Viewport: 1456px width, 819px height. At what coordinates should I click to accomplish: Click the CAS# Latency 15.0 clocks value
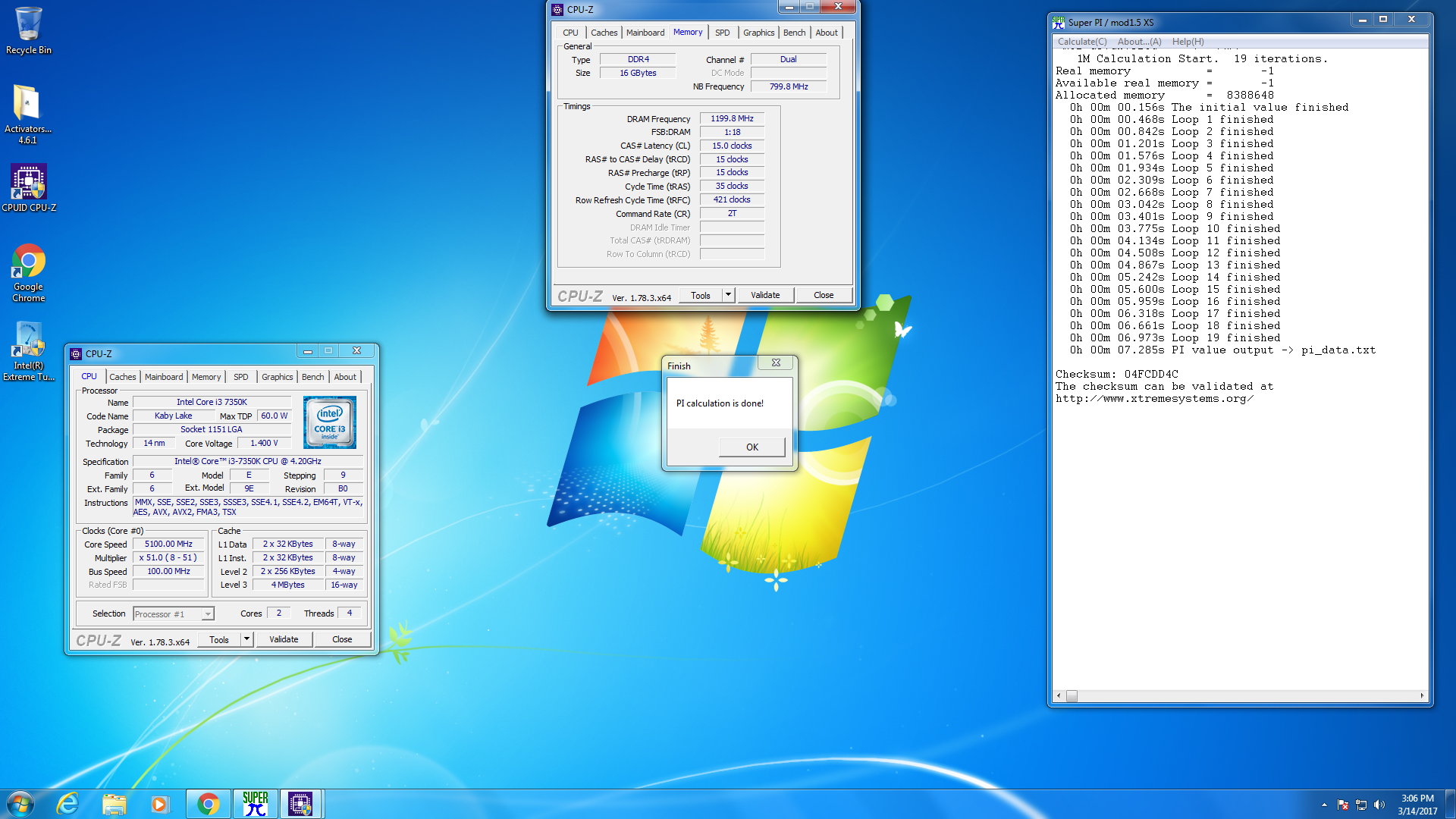(x=732, y=146)
